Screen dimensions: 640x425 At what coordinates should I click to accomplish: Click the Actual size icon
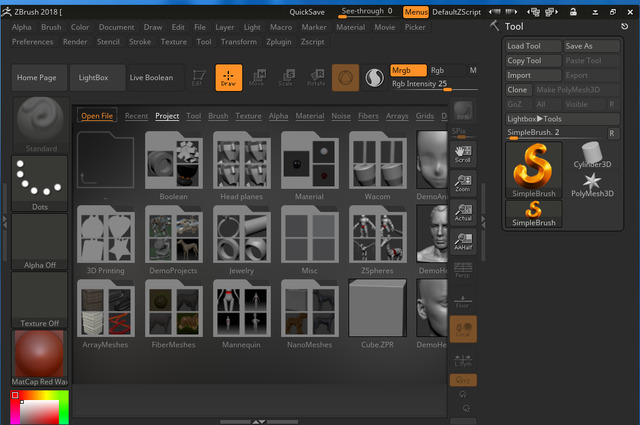click(x=462, y=210)
